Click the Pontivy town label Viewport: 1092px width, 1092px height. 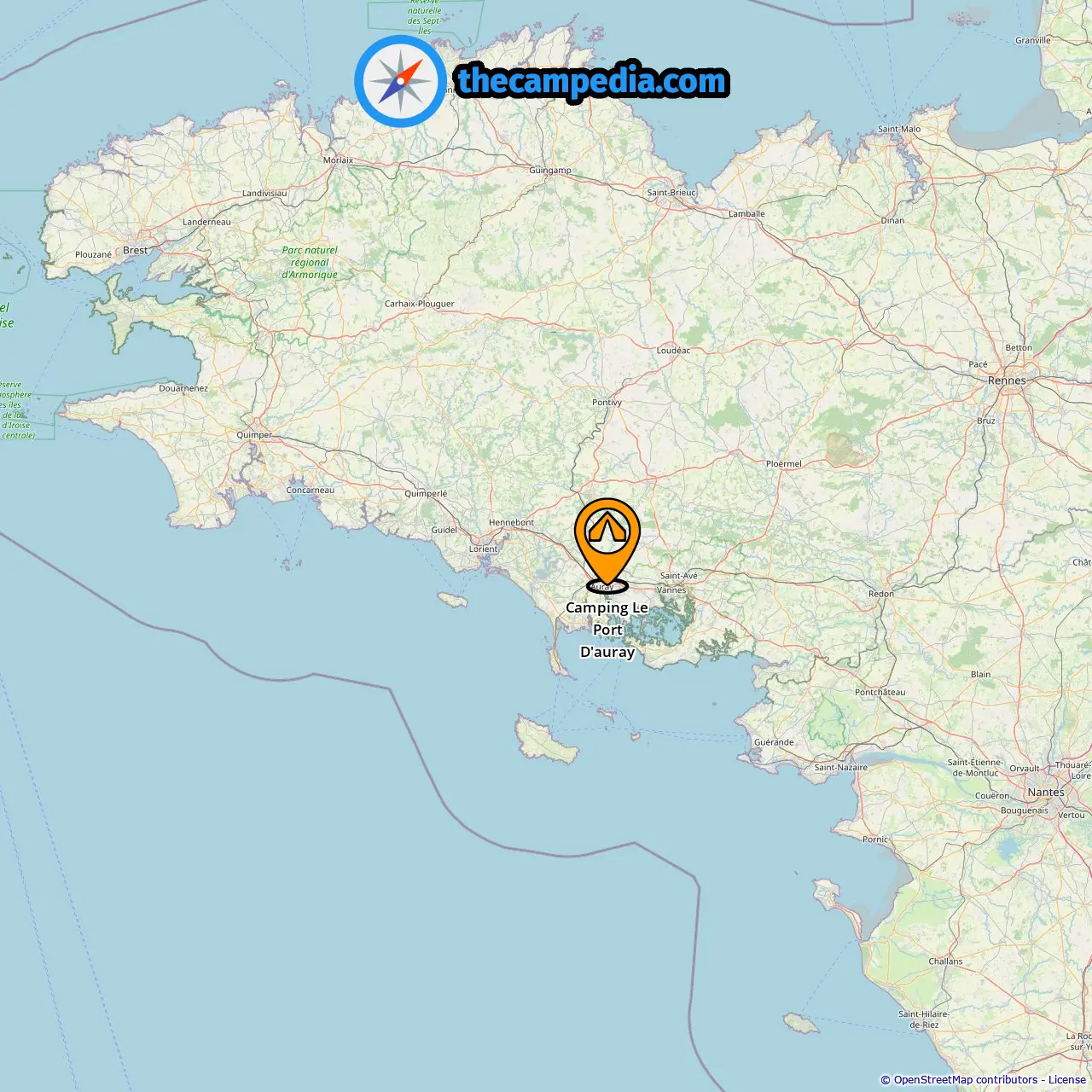[x=607, y=402]
